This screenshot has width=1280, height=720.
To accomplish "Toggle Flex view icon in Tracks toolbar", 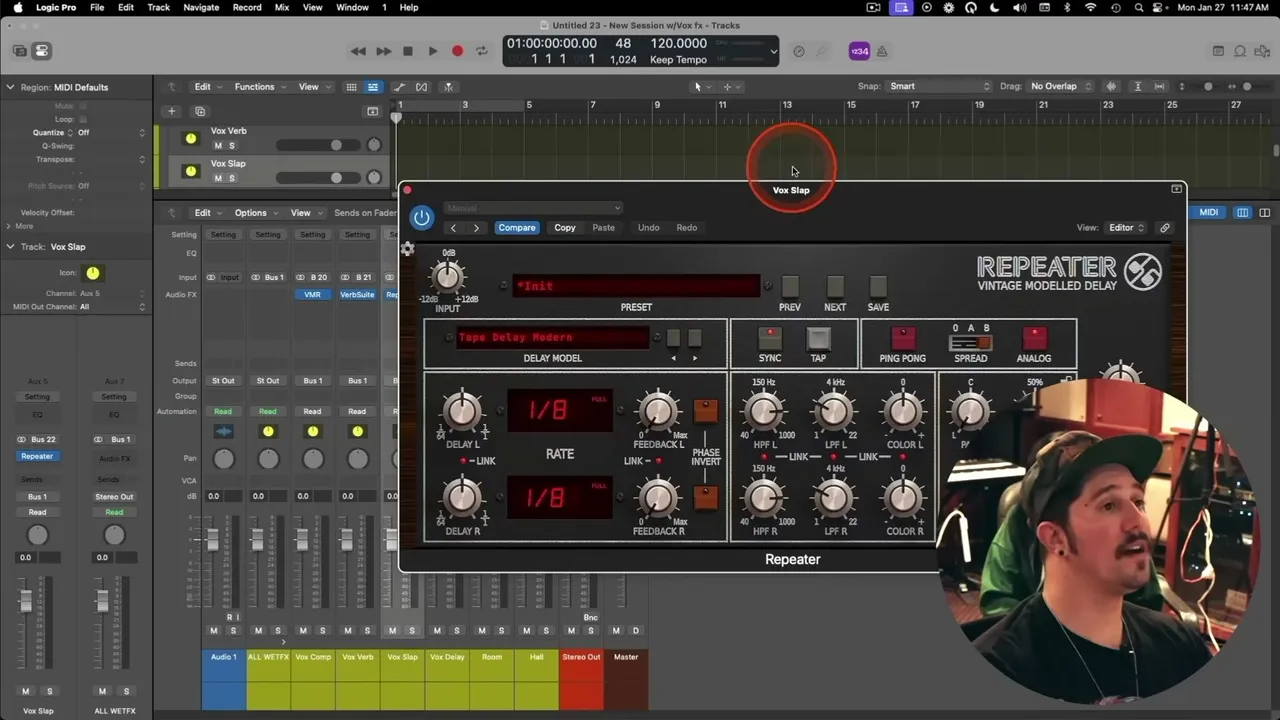I will (x=421, y=87).
